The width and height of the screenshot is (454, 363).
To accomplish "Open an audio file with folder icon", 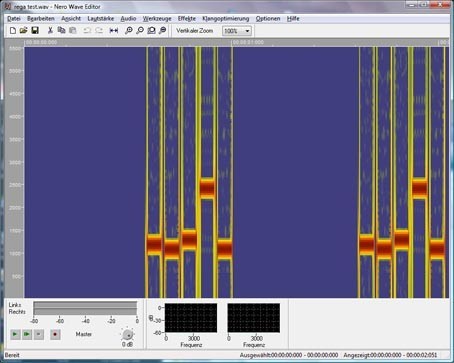I will [x=23, y=31].
